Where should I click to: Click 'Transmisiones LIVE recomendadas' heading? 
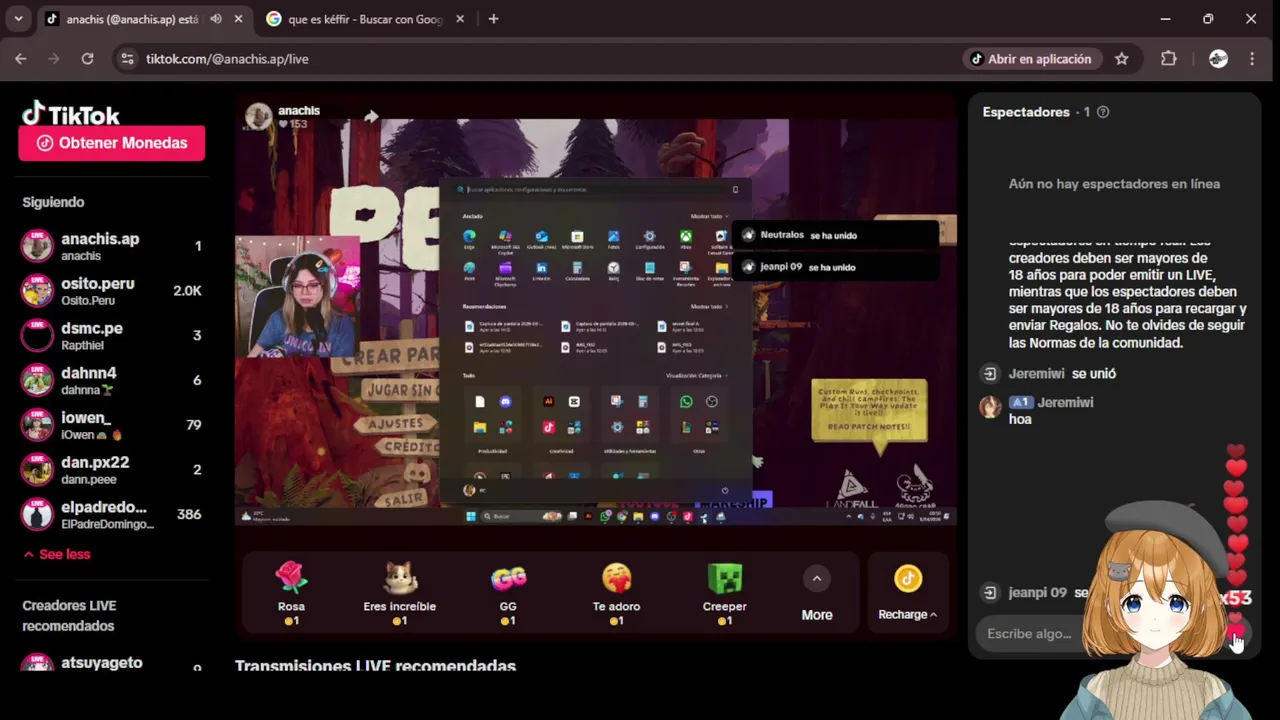(375, 666)
